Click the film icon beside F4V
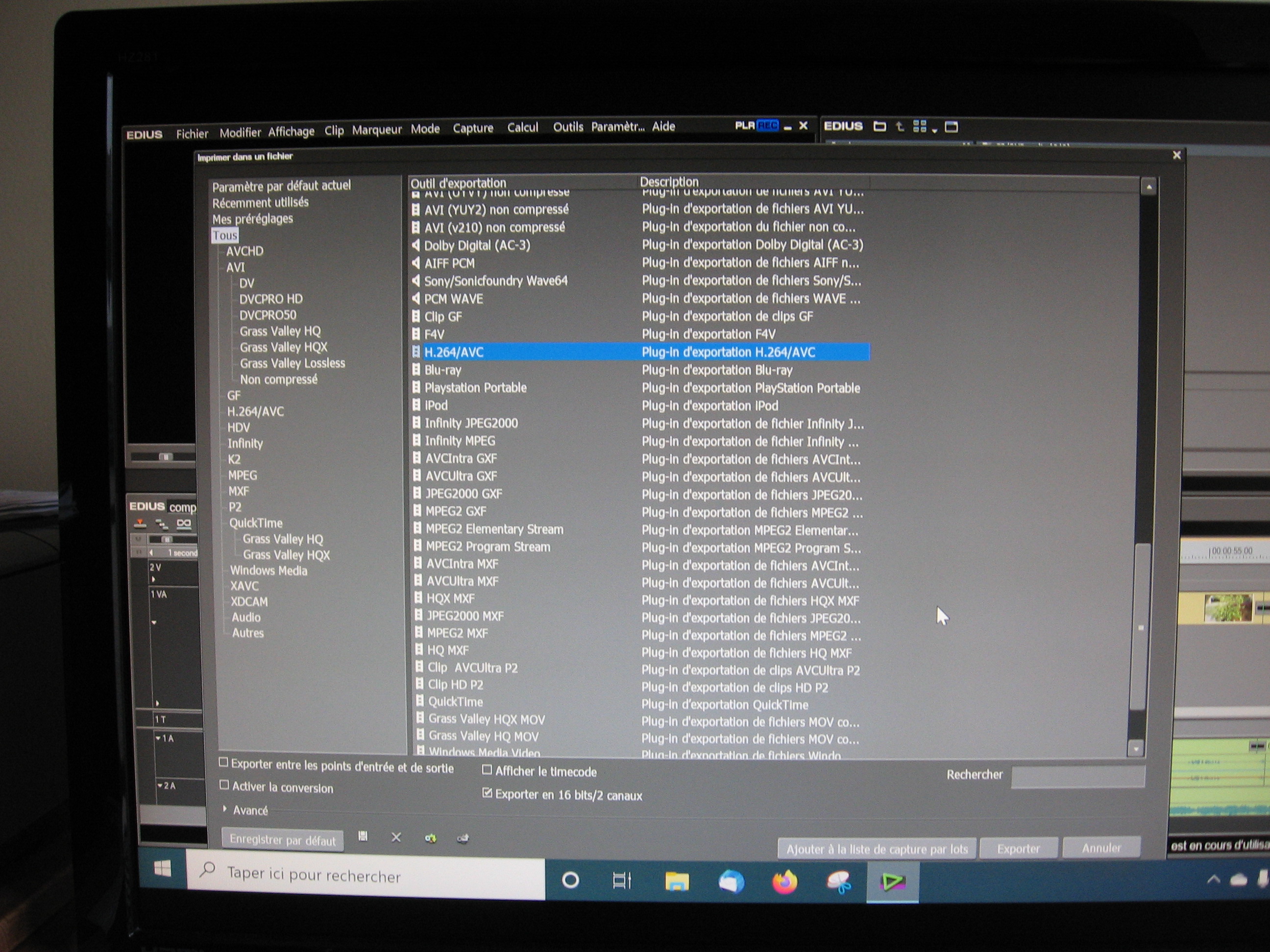 coord(416,333)
